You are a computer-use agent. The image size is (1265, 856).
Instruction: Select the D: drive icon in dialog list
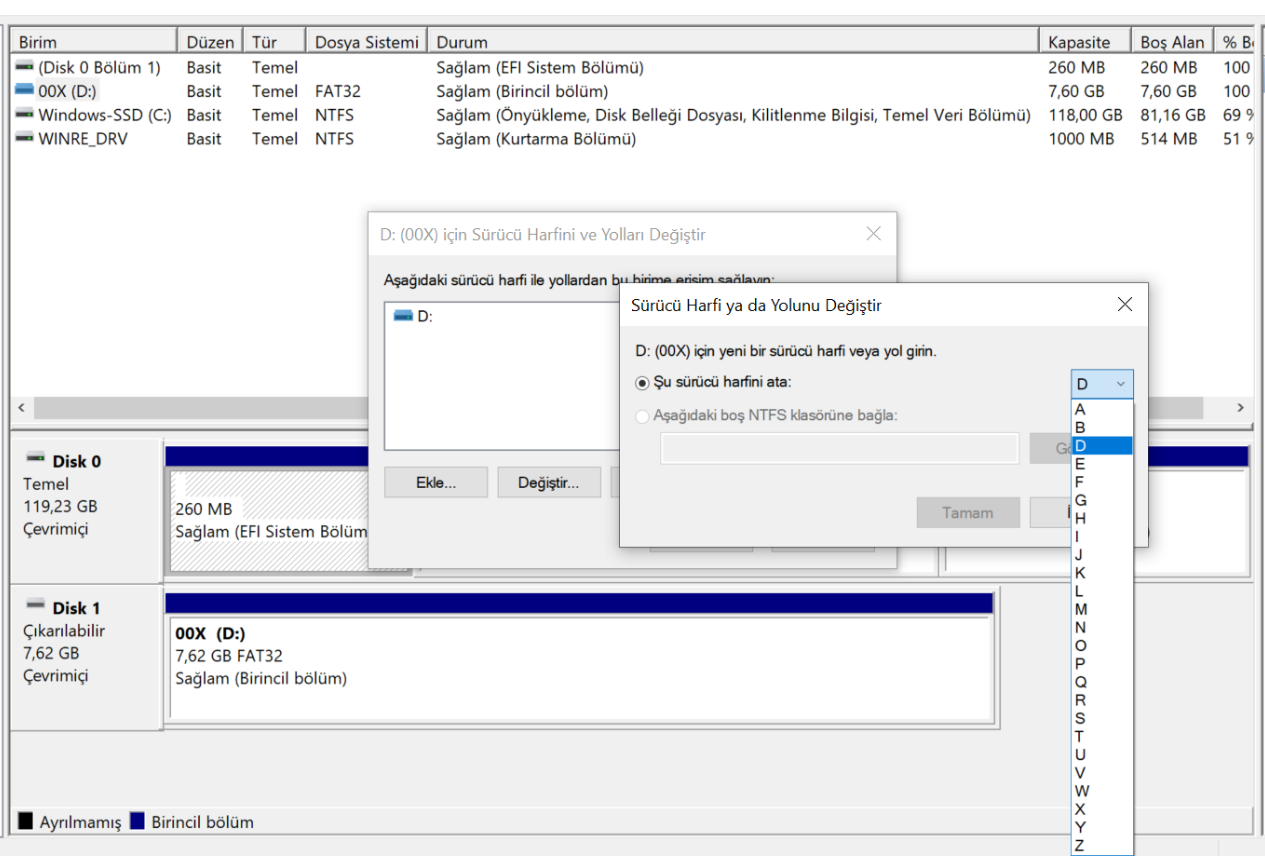pyautogui.click(x=403, y=316)
